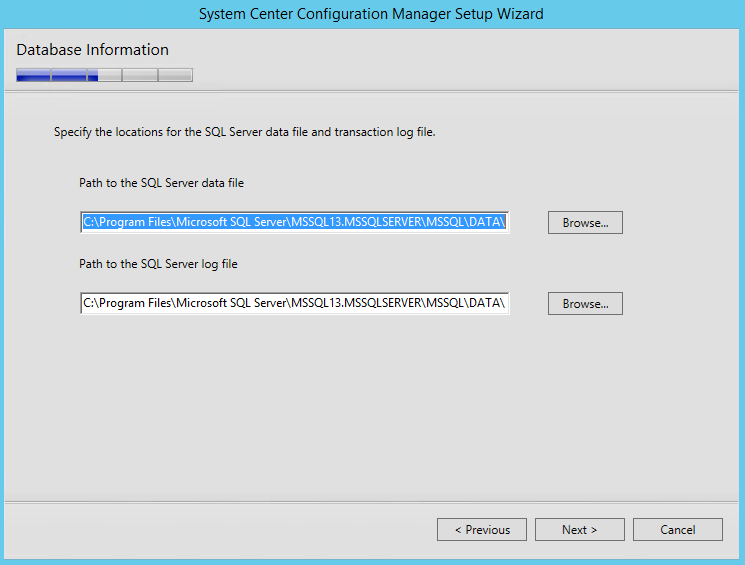
Task: Click the 'Specify the locations' instruction text
Action: pyautogui.click(x=245, y=132)
